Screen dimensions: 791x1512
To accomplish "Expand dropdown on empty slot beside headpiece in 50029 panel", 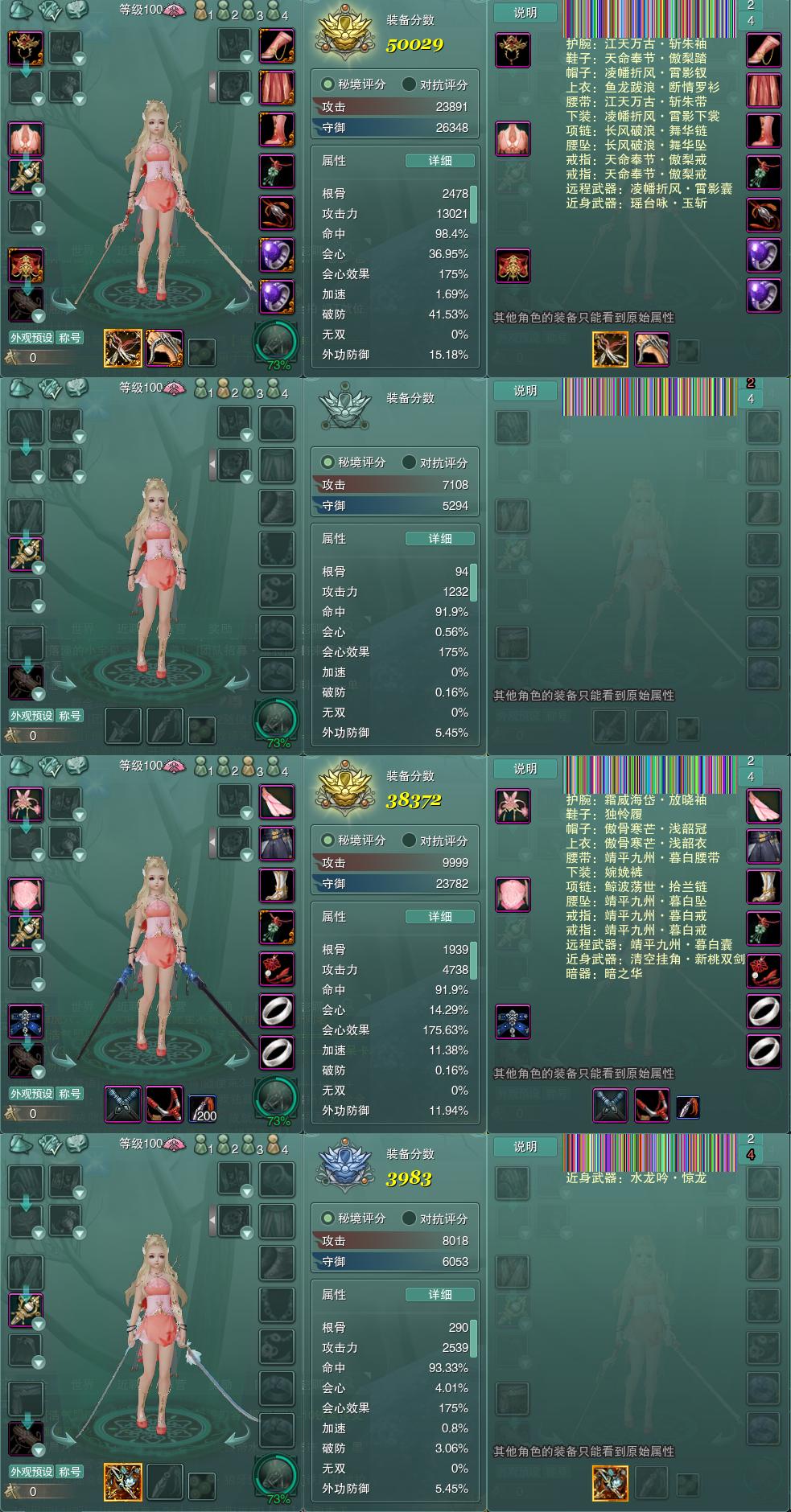I will click(79, 60).
